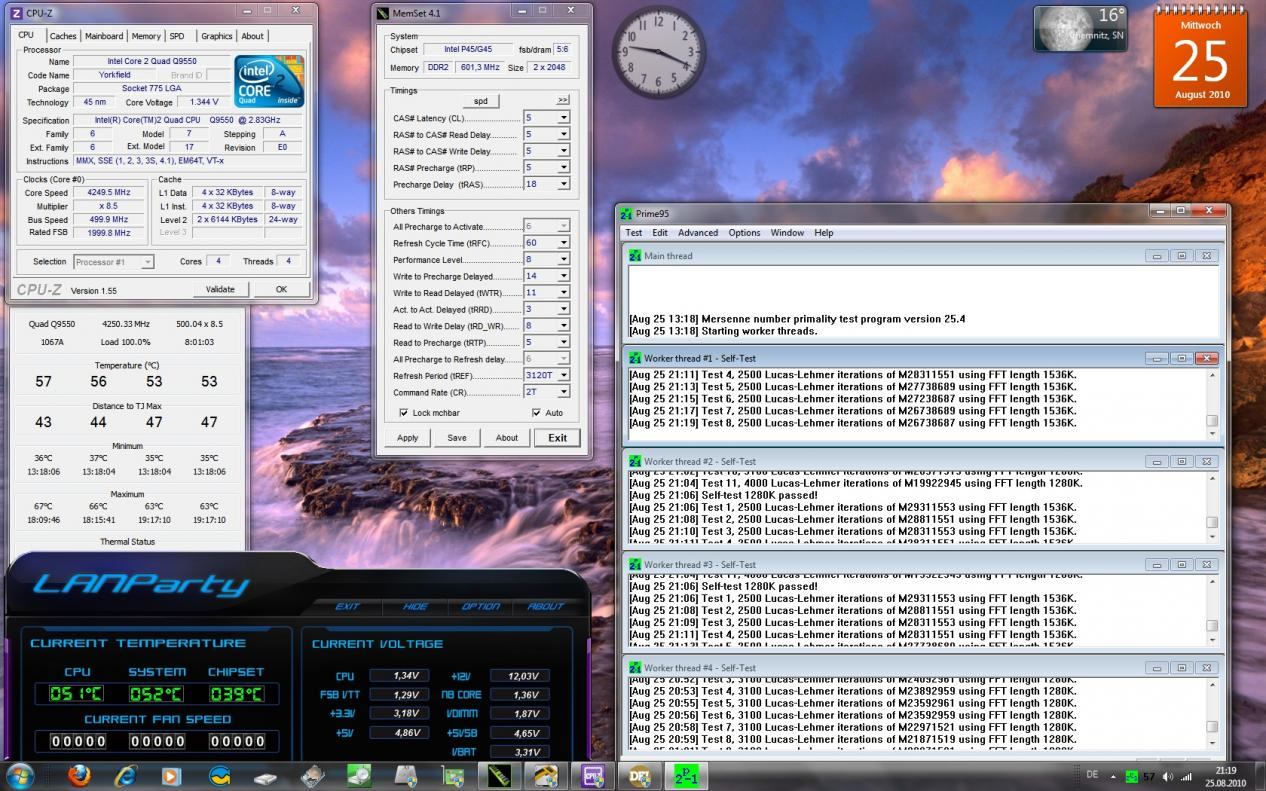
Task: Open RAS# to CAS# Read Delay dropdown
Action: [x=563, y=134]
